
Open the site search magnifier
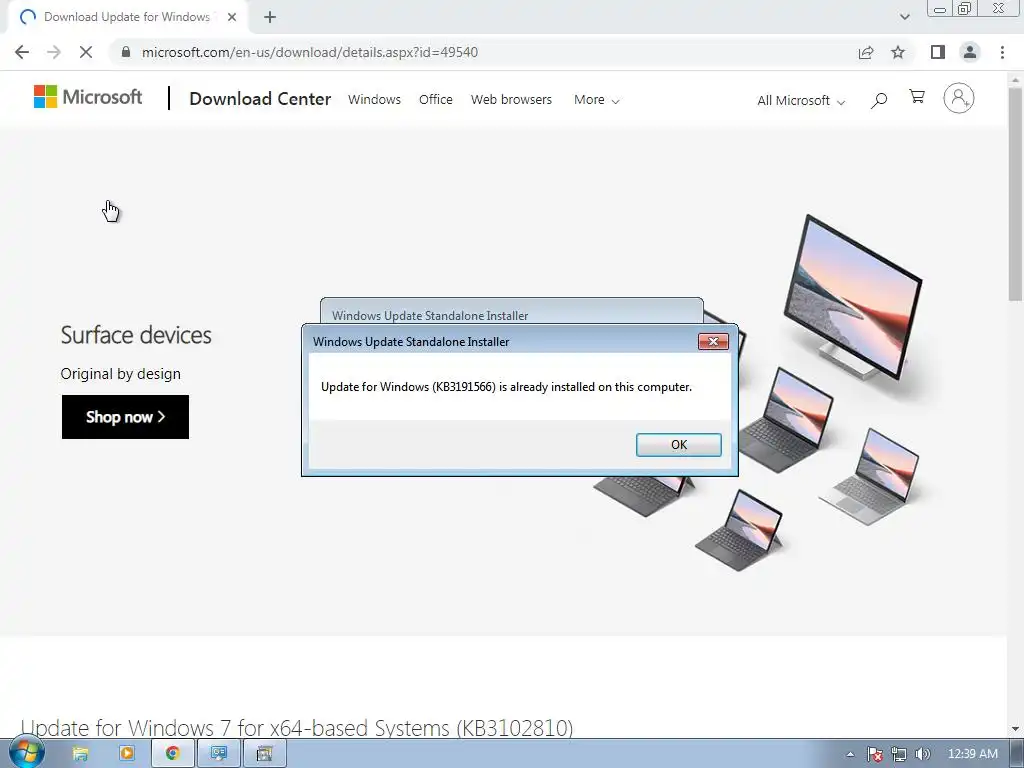click(x=879, y=100)
